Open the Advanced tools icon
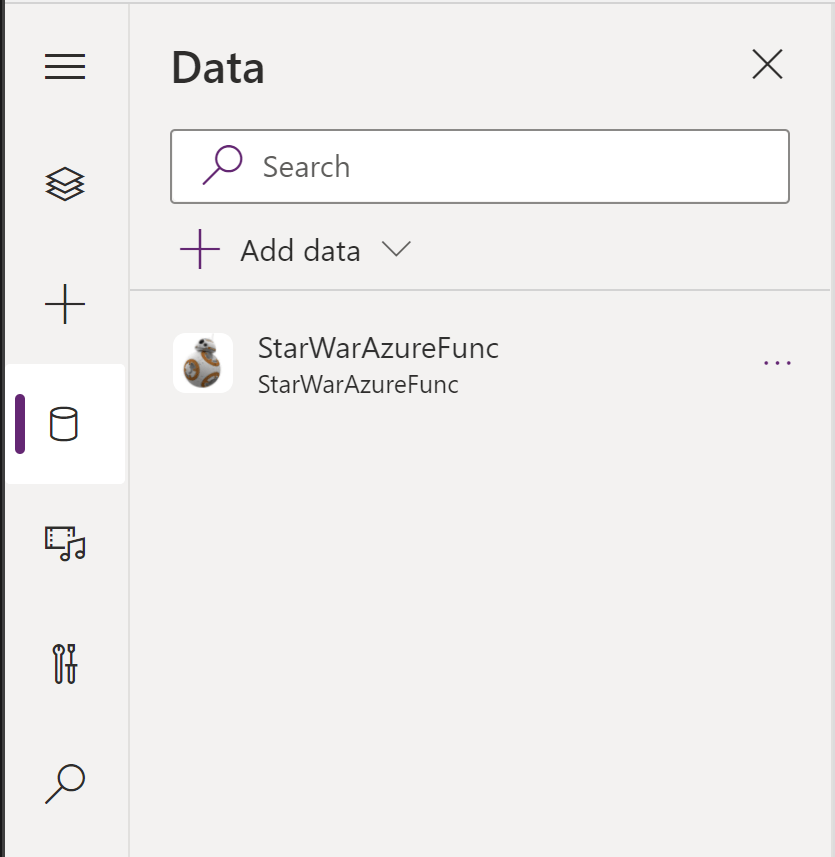 (x=65, y=663)
